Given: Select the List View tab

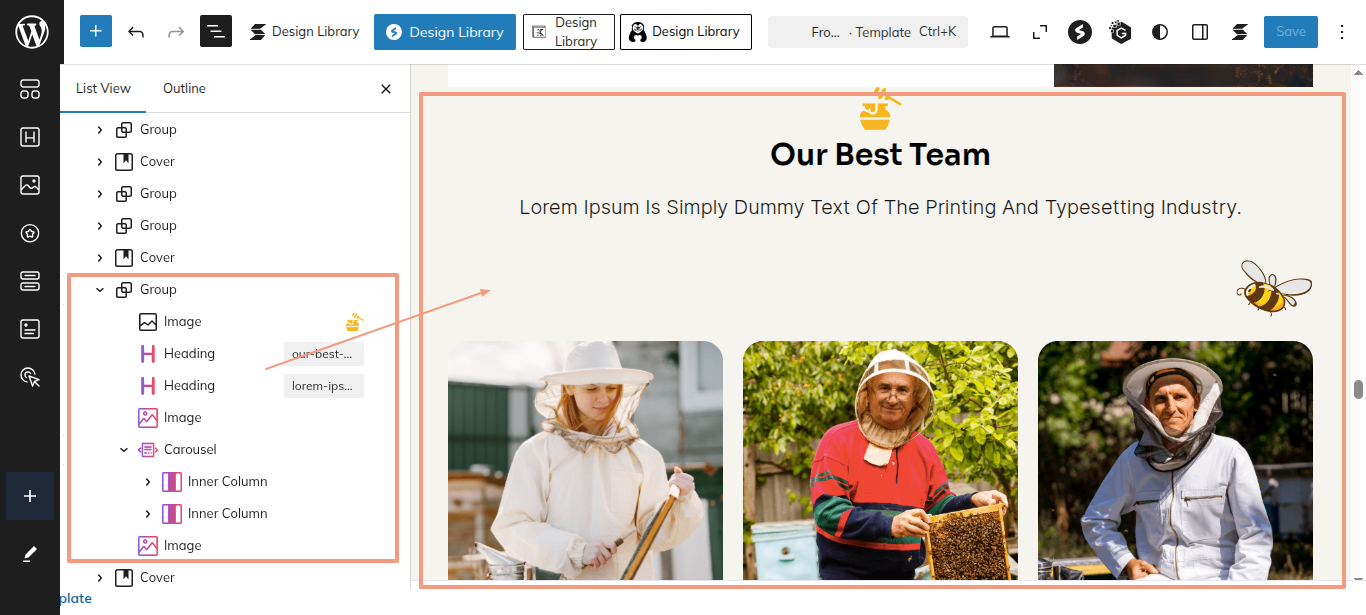Looking at the screenshot, I should coord(103,89).
